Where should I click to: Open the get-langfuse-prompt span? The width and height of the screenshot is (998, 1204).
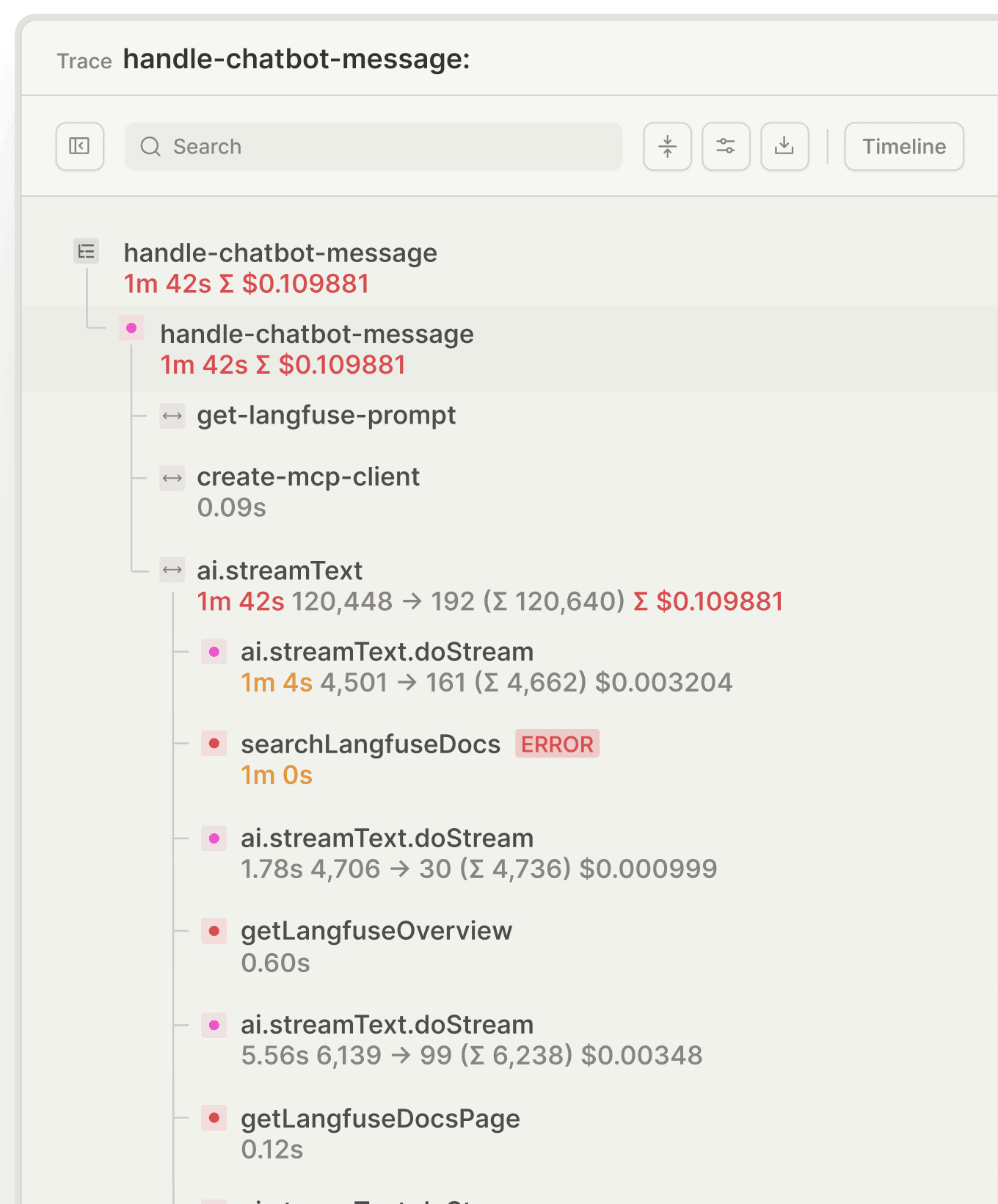tap(326, 416)
